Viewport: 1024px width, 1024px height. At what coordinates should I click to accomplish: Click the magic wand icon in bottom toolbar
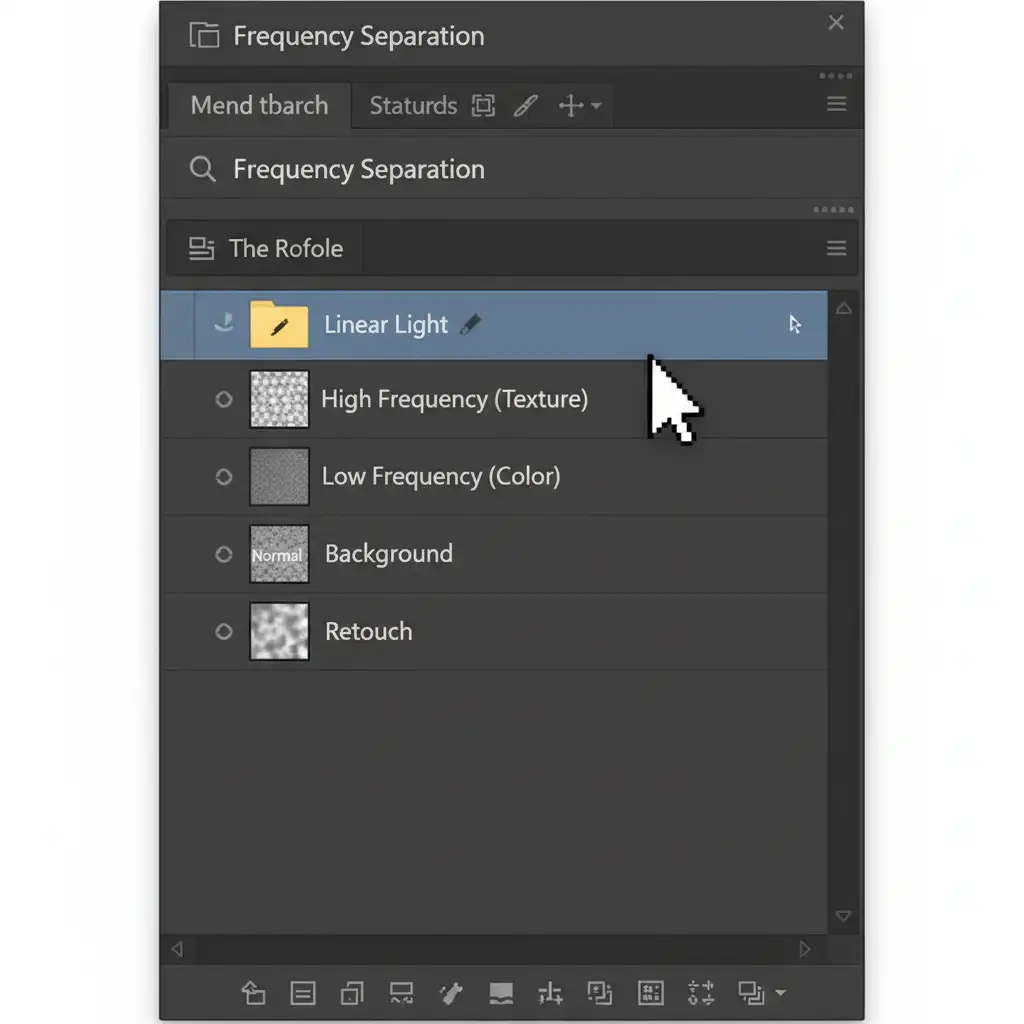tap(451, 993)
